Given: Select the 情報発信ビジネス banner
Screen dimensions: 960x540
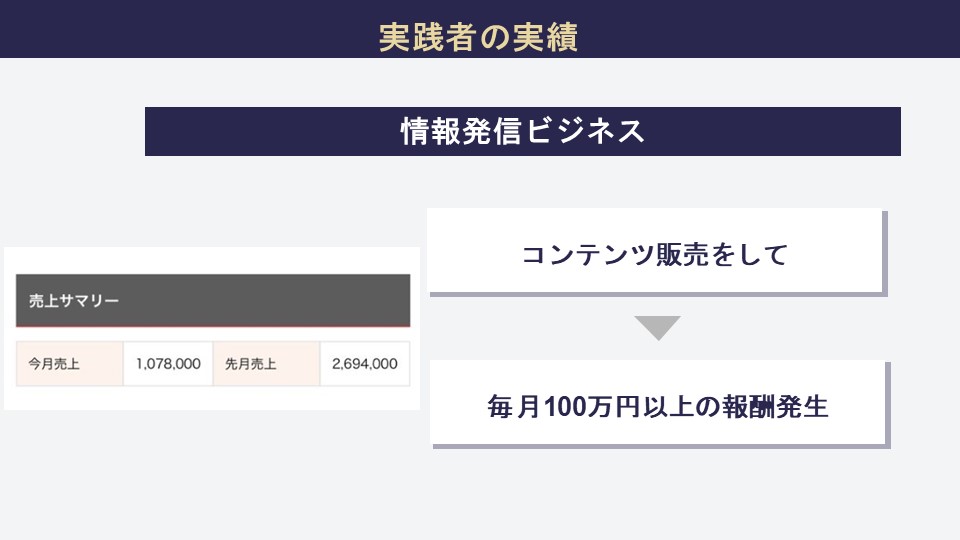Looking at the screenshot, I should 522,131.
